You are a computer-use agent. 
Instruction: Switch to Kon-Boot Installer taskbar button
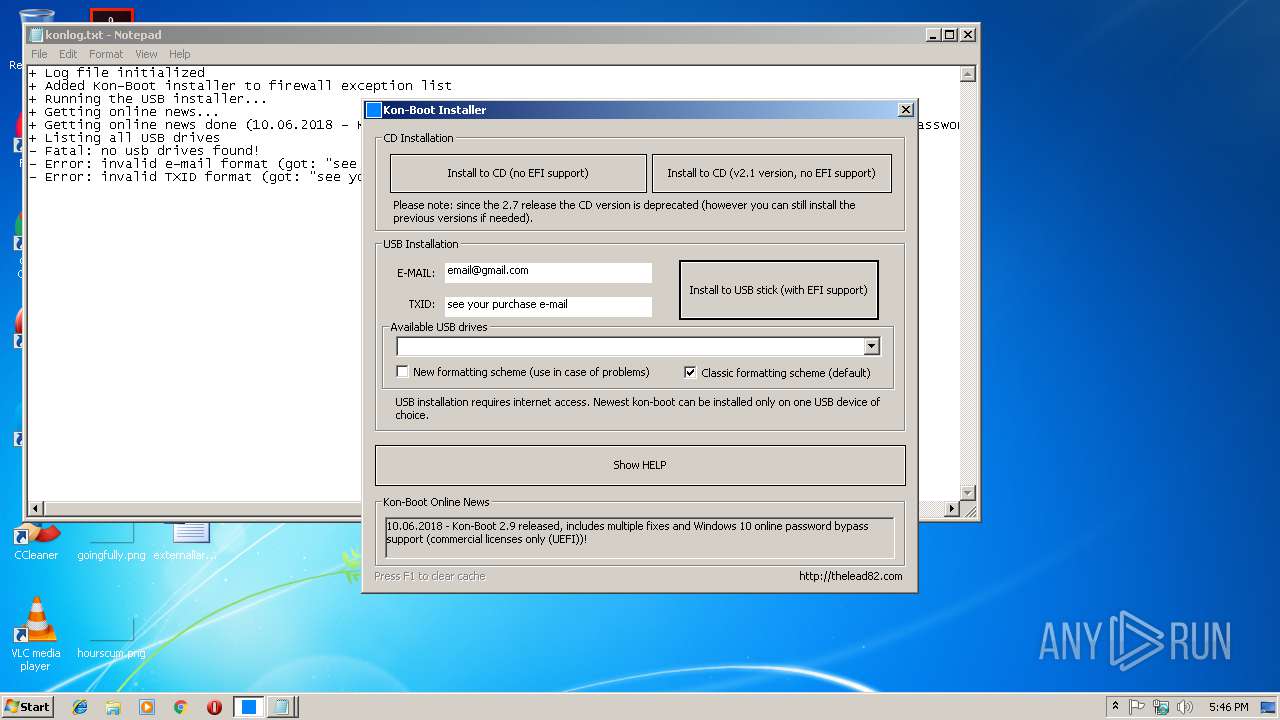248,707
